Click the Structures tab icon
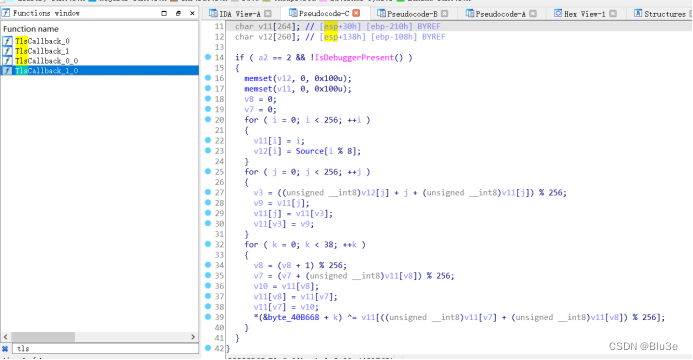The height and width of the screenshot is (360, 693). [638, 13]
